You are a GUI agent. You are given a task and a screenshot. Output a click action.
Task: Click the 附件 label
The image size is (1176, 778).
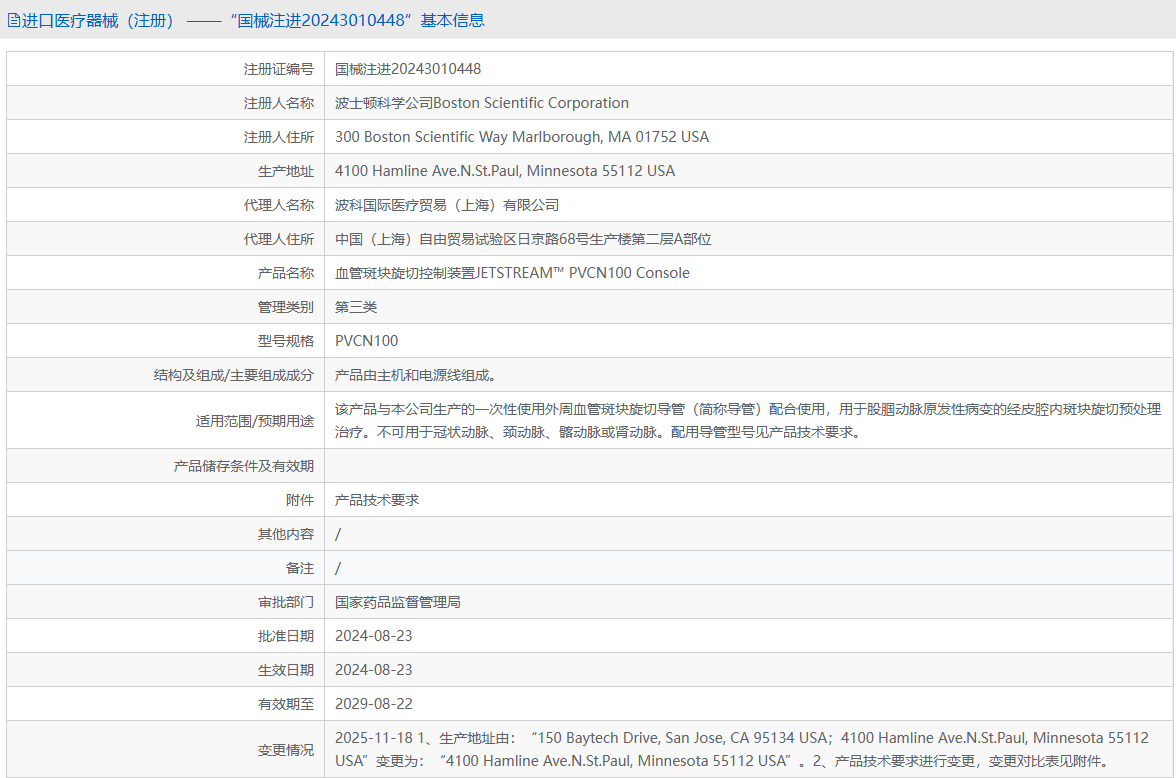click(299, 500)
